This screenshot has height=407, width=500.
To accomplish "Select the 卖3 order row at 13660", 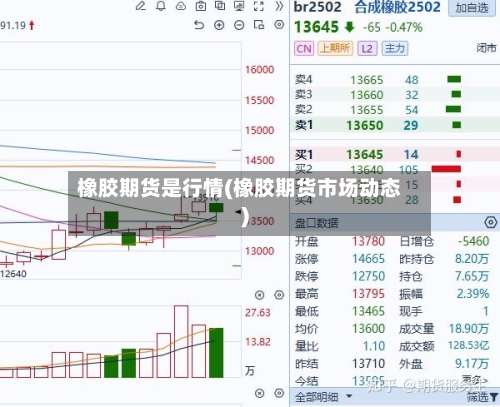I will pos(395,95).
